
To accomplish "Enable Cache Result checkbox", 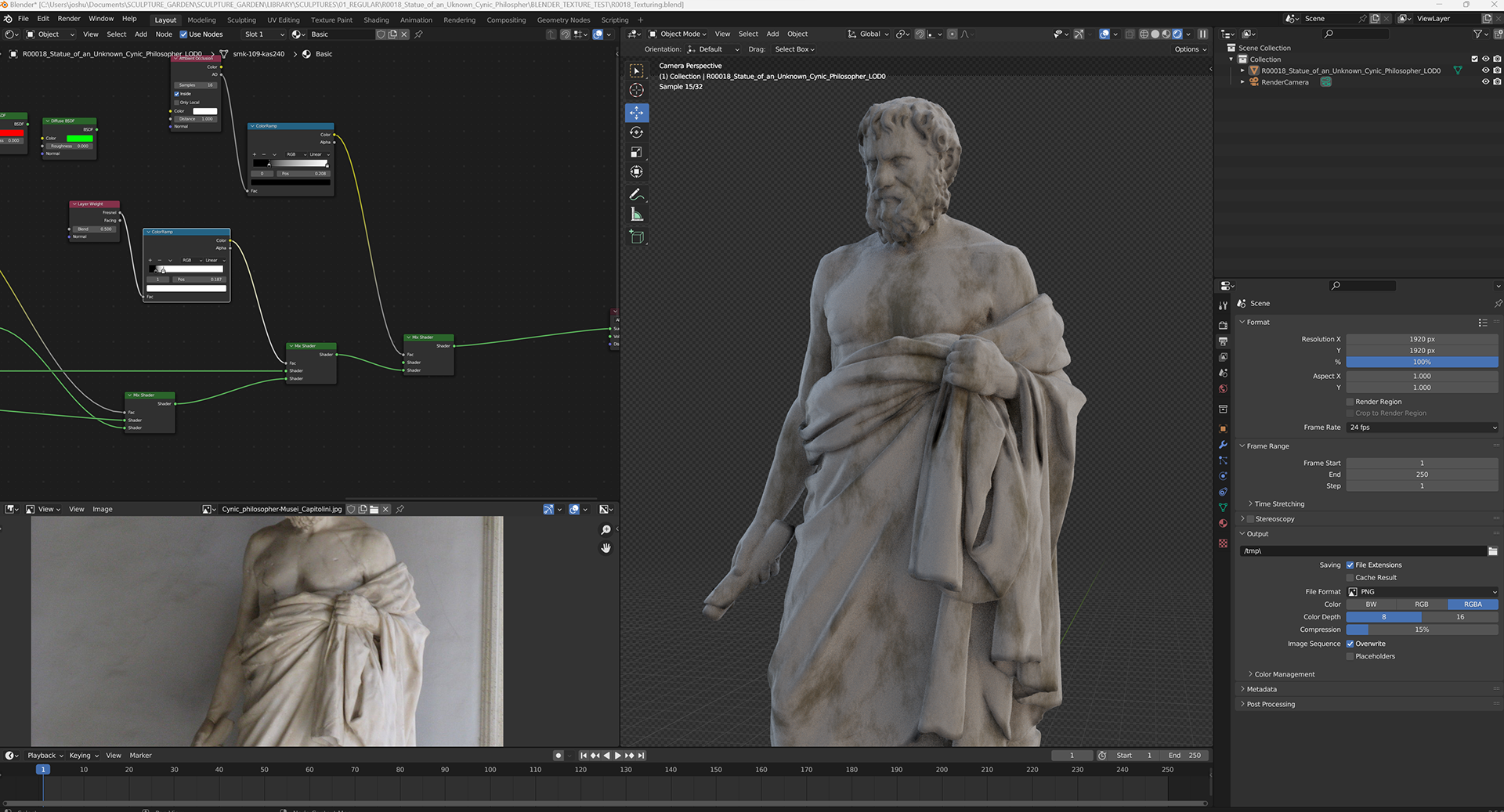I will (1350, 578).
